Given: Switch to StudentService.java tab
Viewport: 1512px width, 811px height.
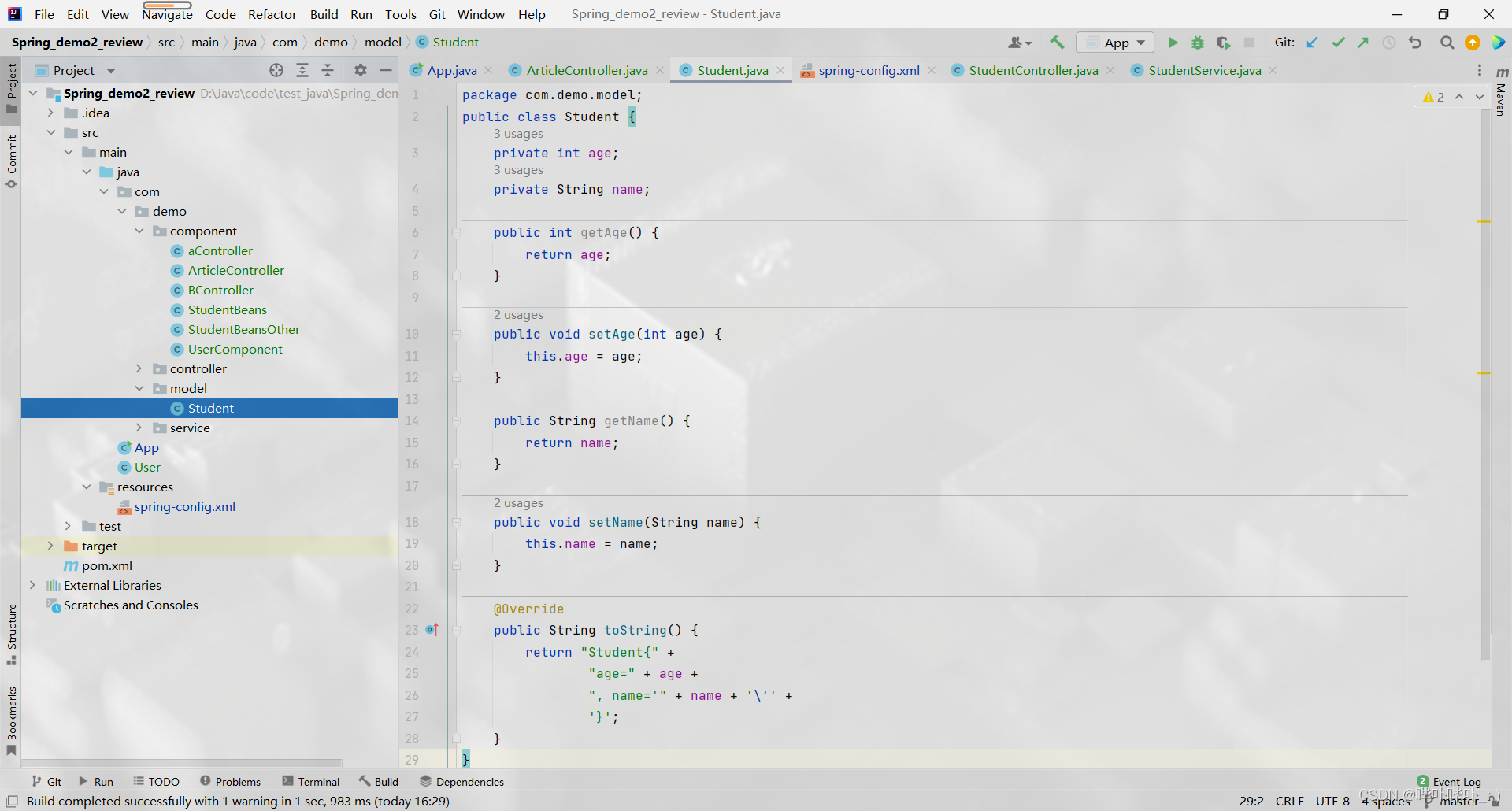Looking at the screenshot, I should 1204,70.
